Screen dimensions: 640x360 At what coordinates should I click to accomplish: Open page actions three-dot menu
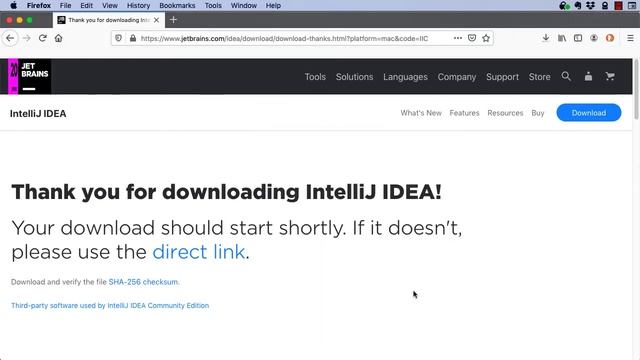click(458, 38)
